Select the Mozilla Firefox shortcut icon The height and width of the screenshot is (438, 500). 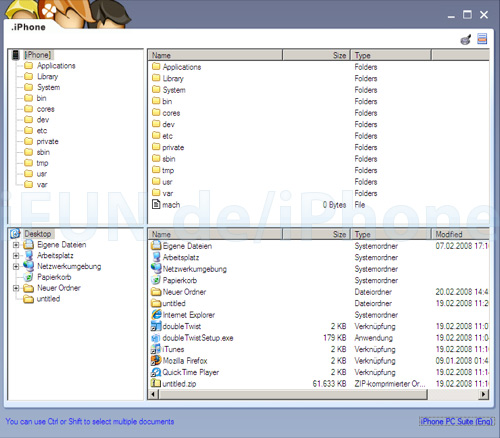pyautogui.click(x=156, y=360)
